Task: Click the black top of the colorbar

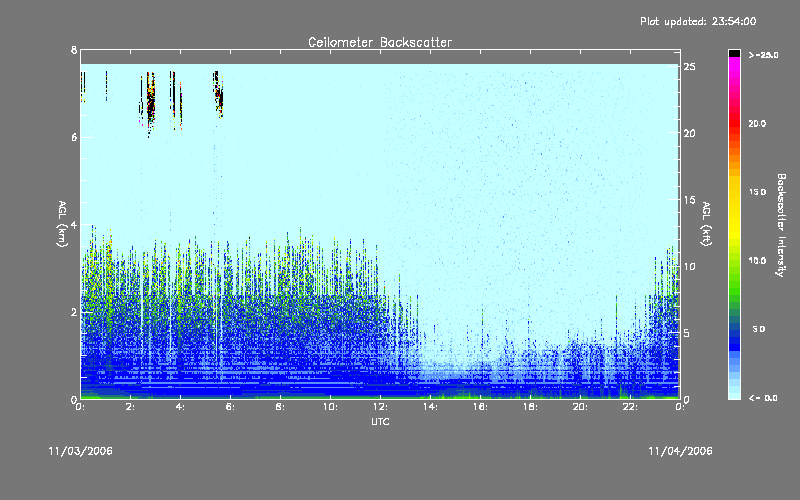Action: (x=734, y=53)
